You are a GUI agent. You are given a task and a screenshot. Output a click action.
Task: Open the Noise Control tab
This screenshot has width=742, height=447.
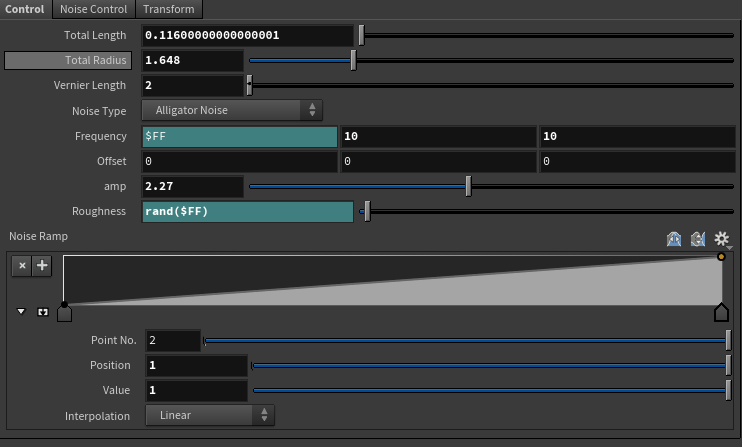(x=94, y=9)
